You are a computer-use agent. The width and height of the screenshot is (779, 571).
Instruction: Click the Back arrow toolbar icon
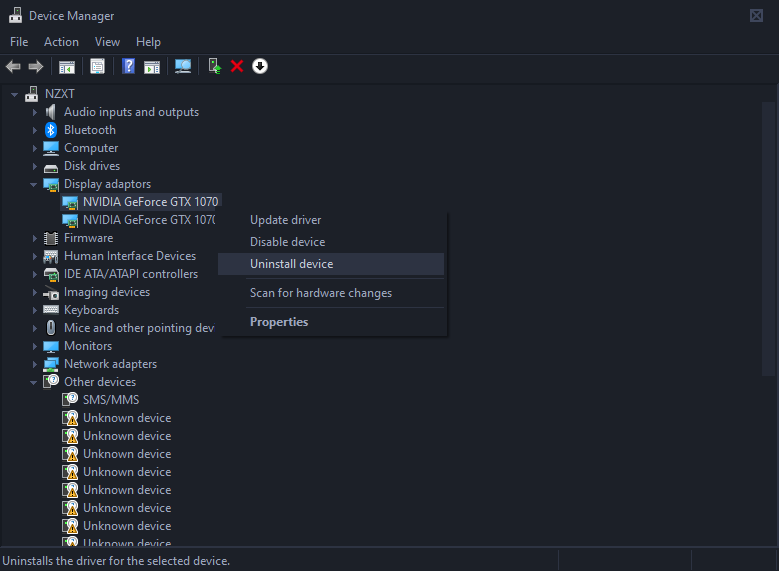(x=13, y=67)
